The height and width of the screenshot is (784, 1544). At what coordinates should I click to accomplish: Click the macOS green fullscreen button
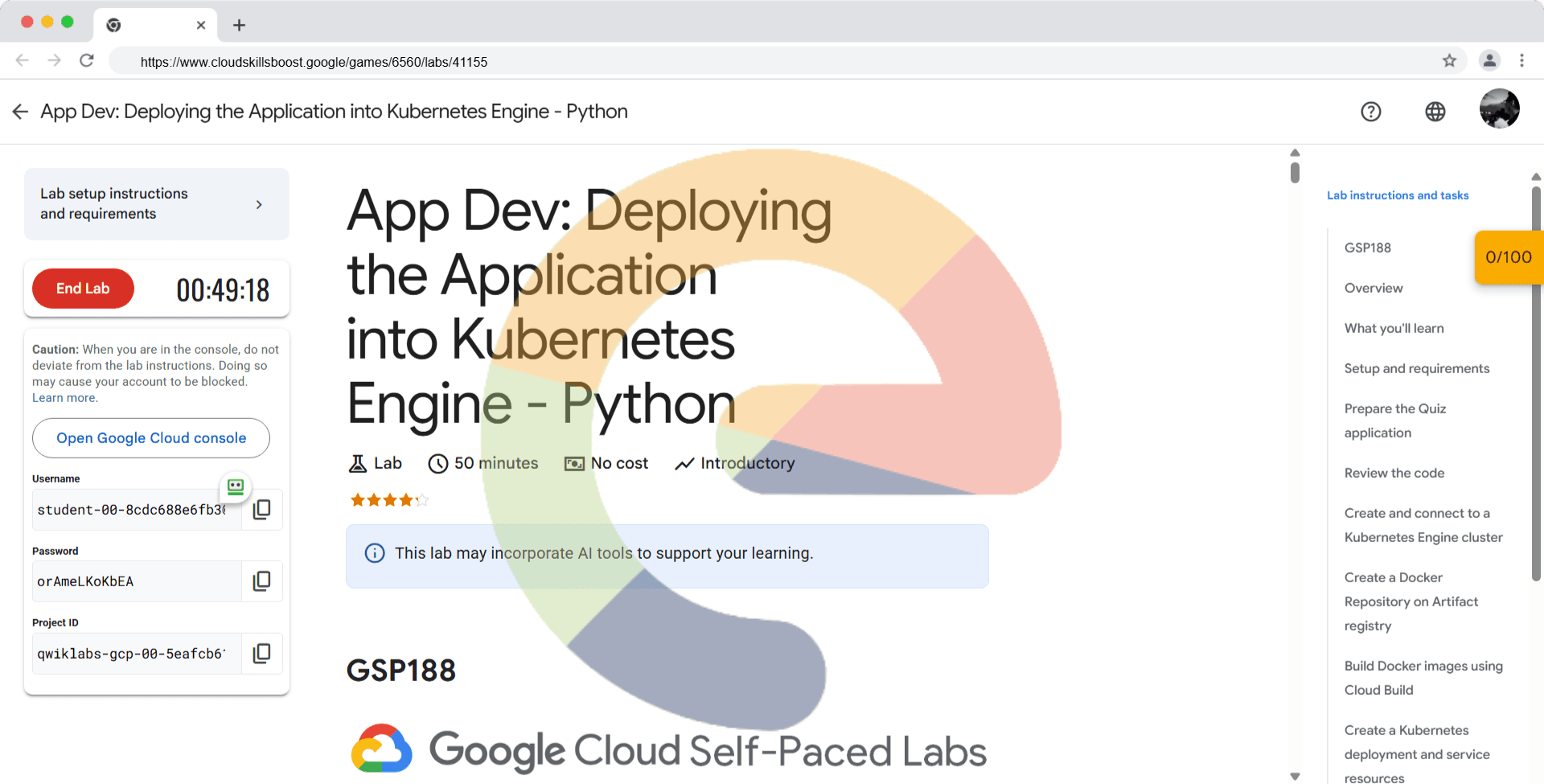click(x=68, y=22)
